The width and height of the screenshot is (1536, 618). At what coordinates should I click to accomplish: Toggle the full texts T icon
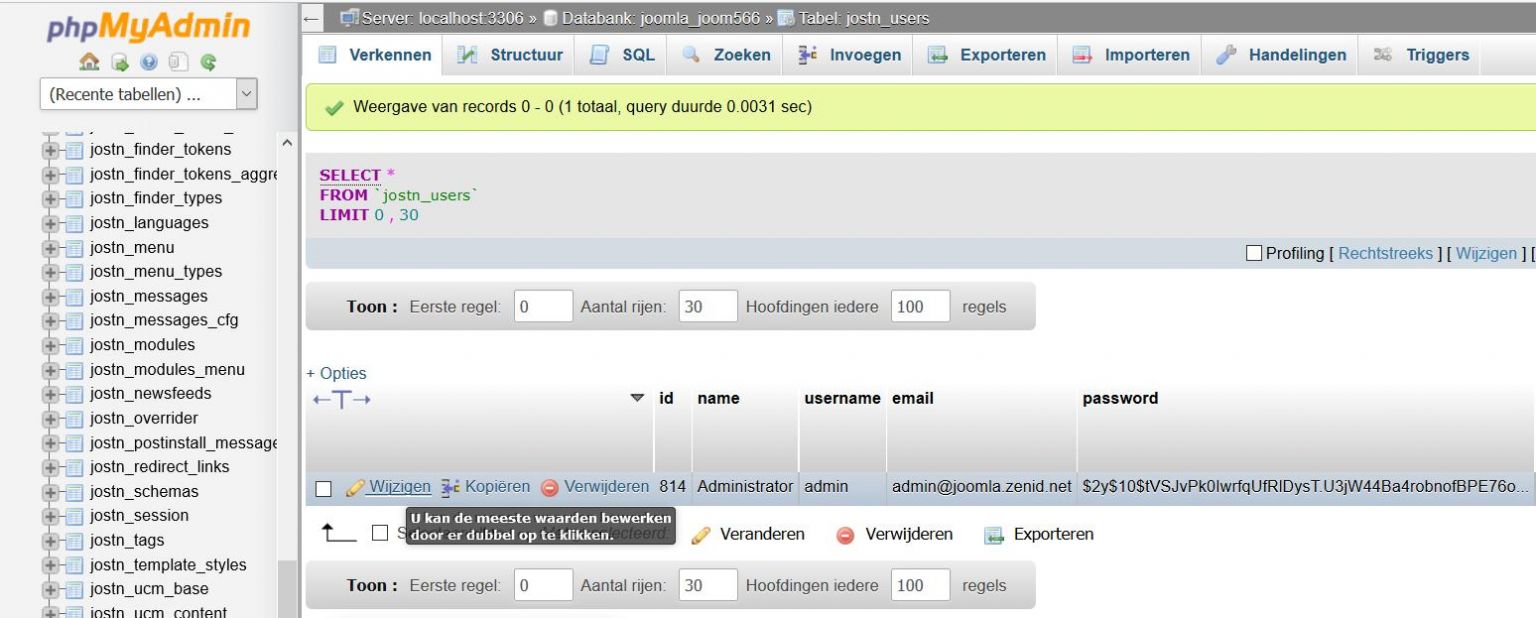click(342, 400)
